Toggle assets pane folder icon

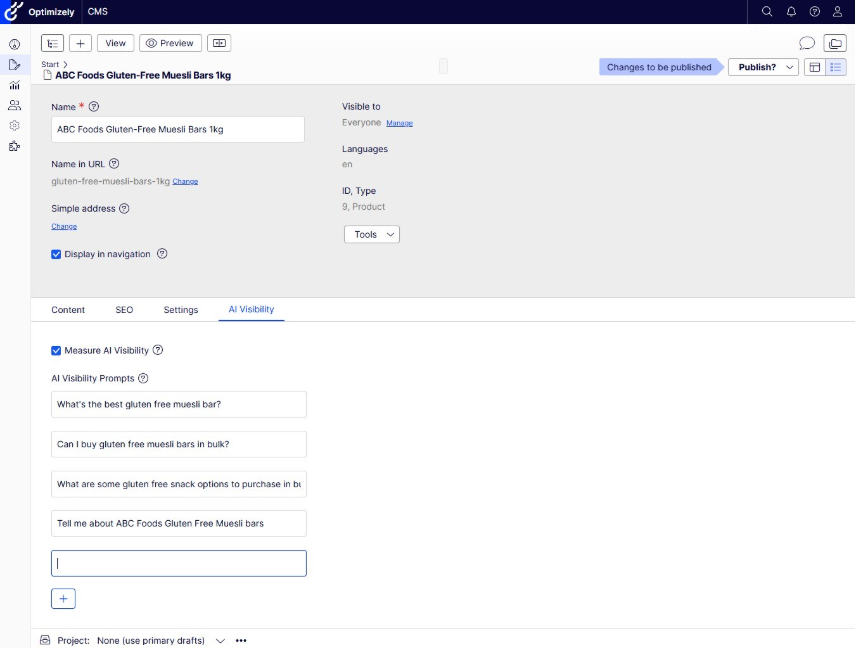[835, 43]
